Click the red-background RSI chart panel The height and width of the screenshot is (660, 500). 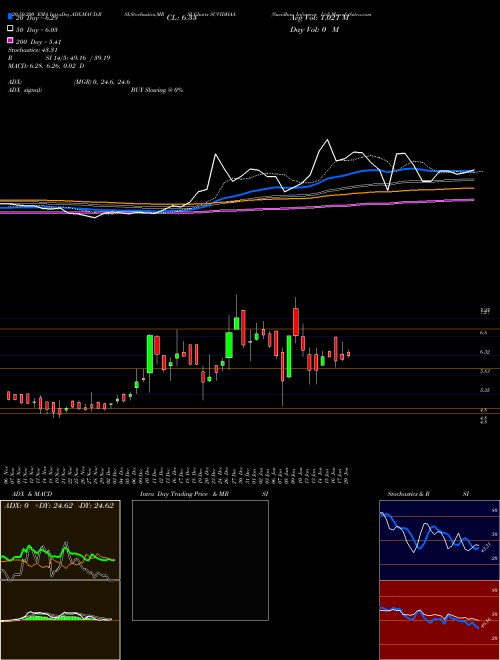pos(439,620)
